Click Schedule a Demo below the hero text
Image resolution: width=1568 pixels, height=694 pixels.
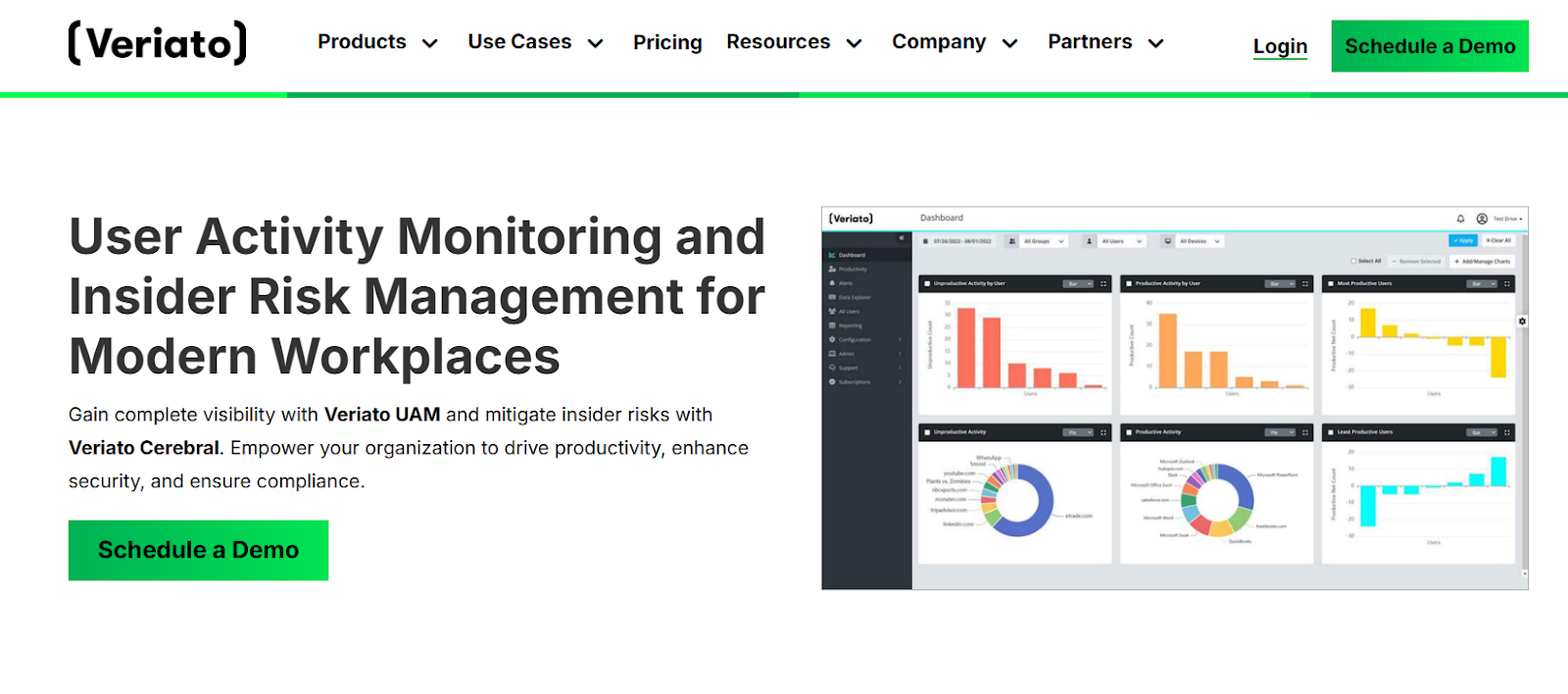click(x=198, y=550)
